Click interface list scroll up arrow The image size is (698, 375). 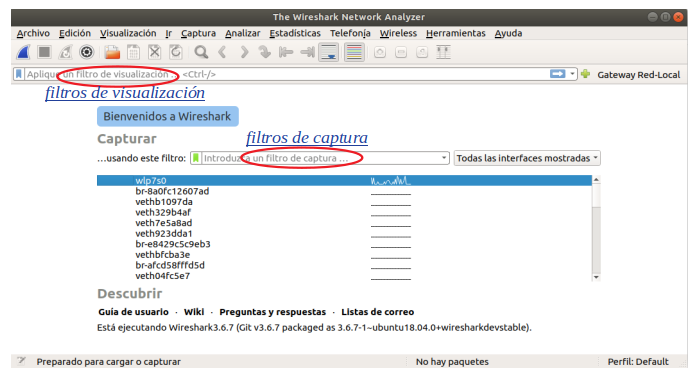pos(596,179)
